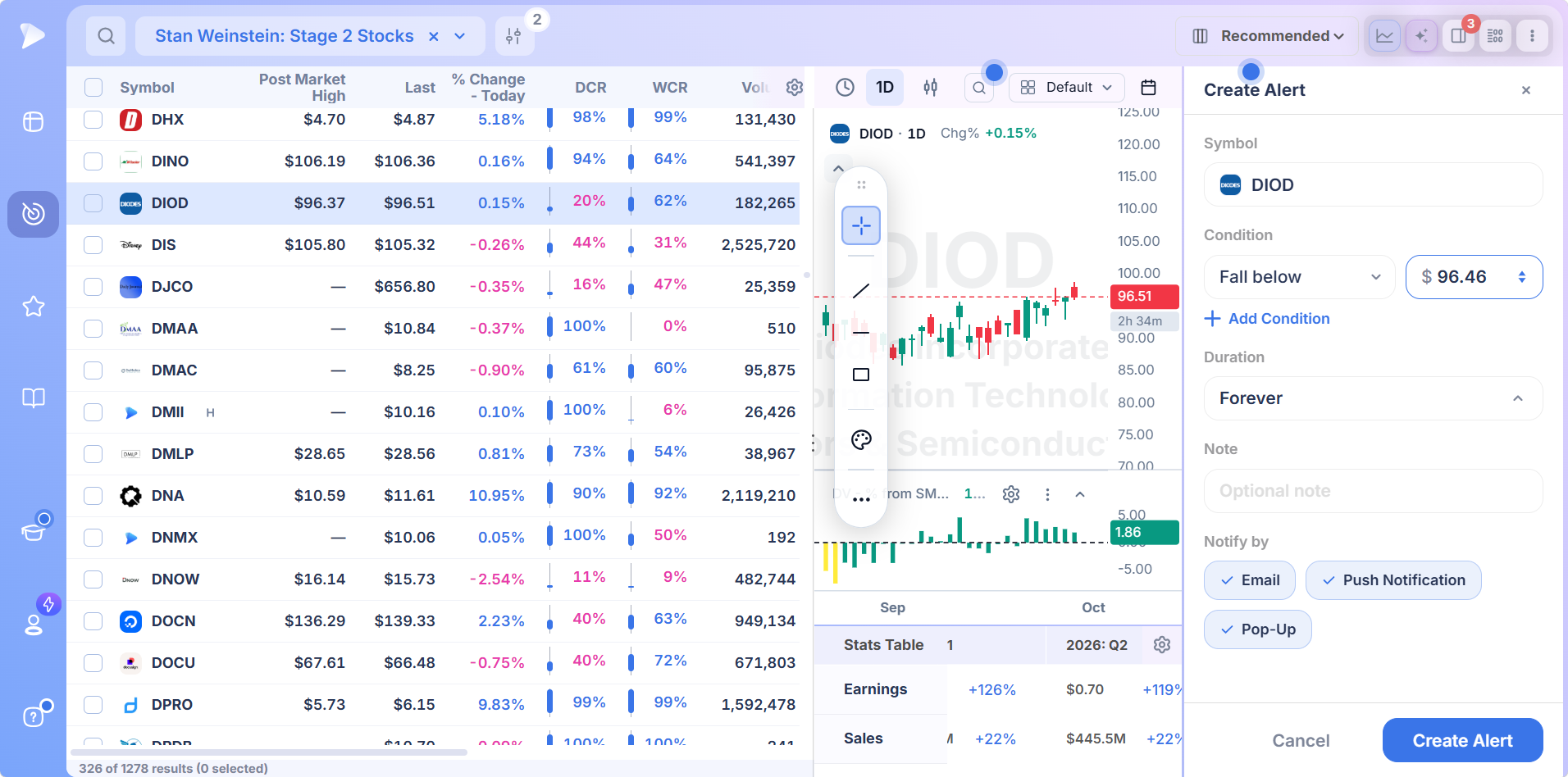Screen dimensions: 1568x777
Task: Open the Recommended layout dropdown
Action: 1268,36
